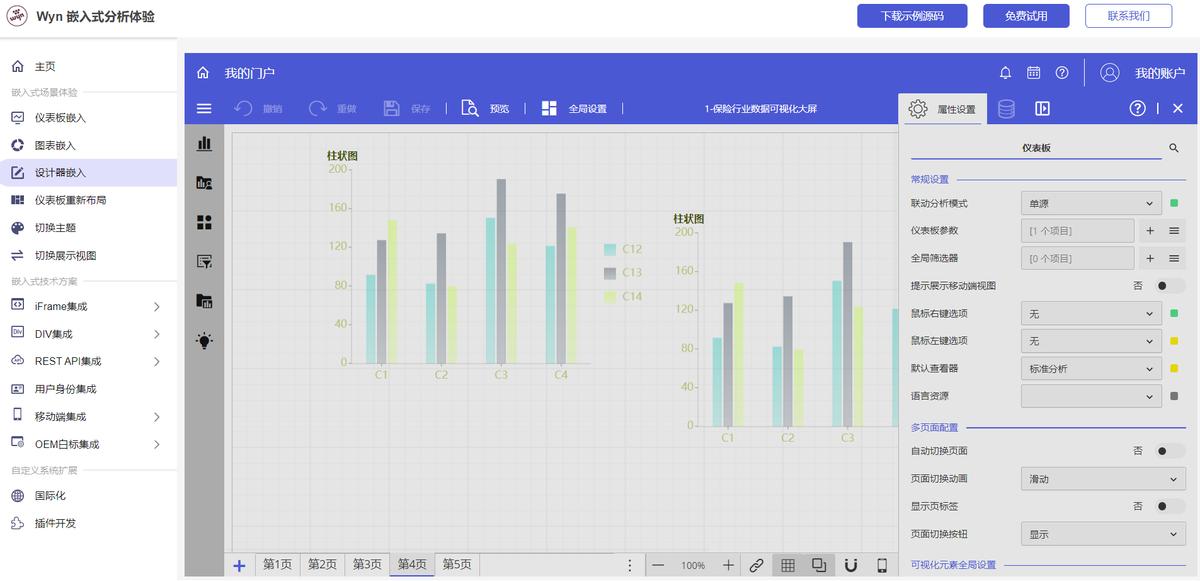
Task: Switch to the 第2页 page tab
Action: (321, 564)
